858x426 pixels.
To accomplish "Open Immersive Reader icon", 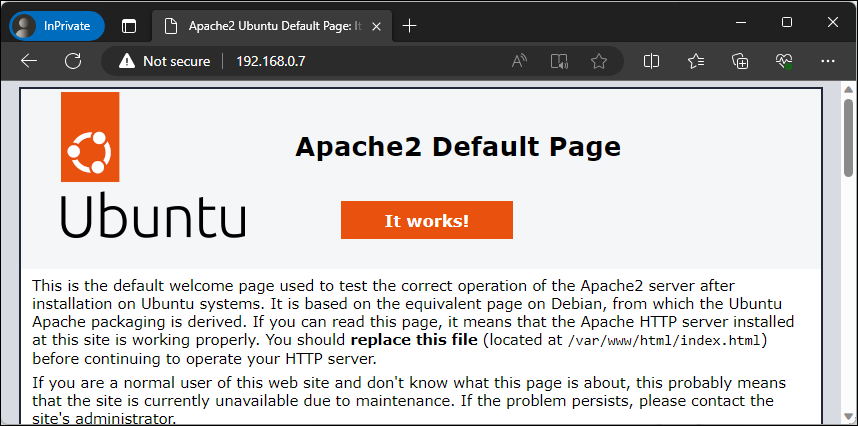I will pyautogui.click(x=559, y=61).
